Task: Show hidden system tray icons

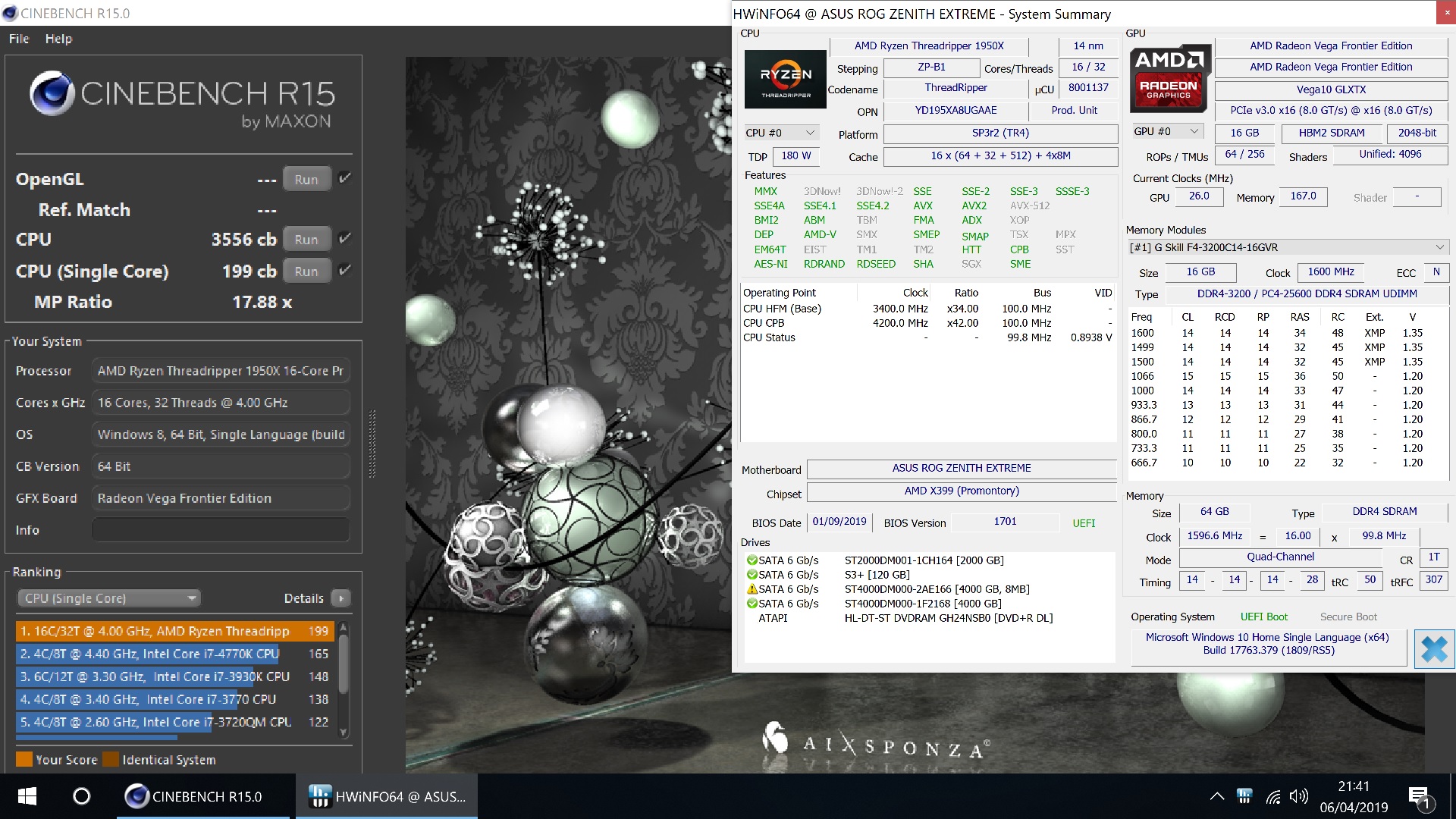Action: pos(1217,796)
